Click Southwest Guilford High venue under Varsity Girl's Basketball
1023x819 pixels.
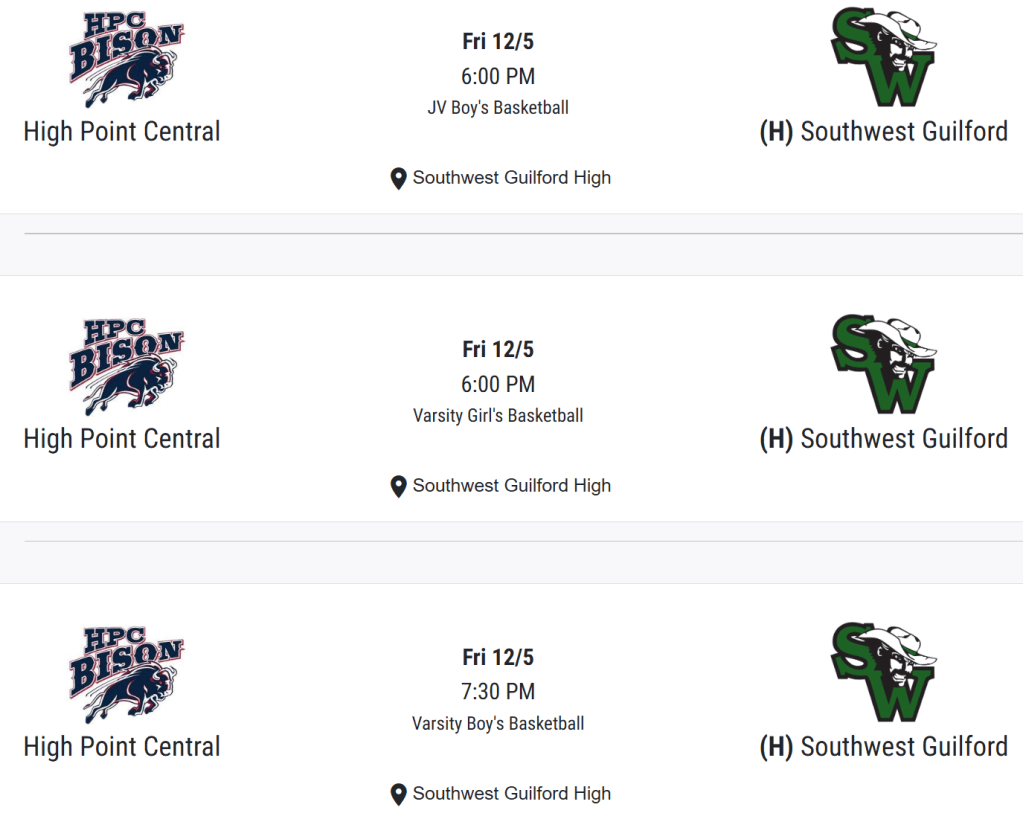pyautogui.click(x=511, y=486)
